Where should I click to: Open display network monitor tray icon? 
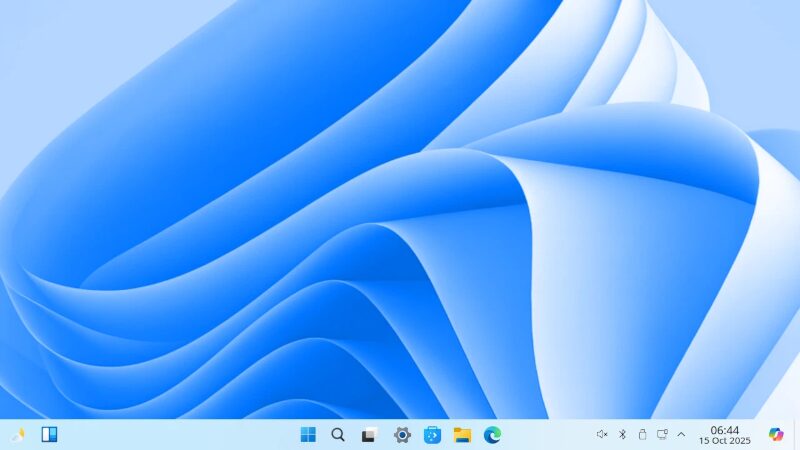click(662, 434)
